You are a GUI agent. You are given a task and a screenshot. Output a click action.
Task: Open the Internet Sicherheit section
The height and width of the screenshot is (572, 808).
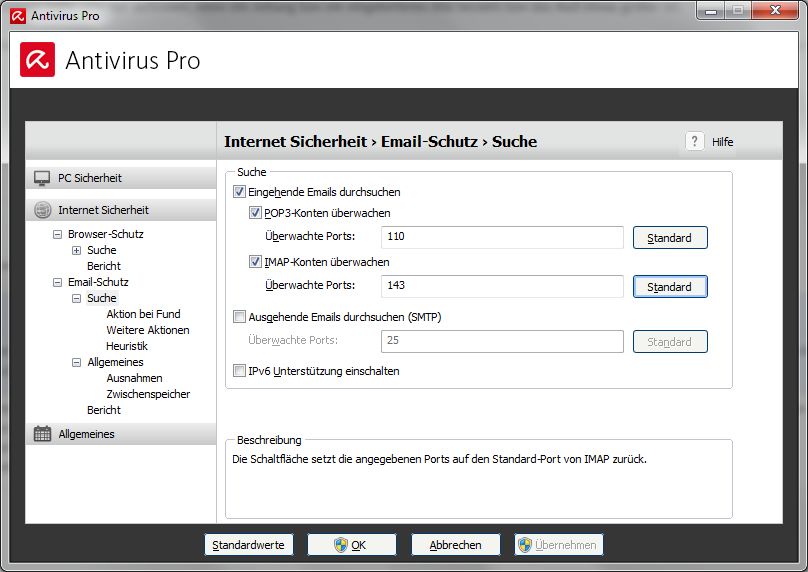[121, 210]
